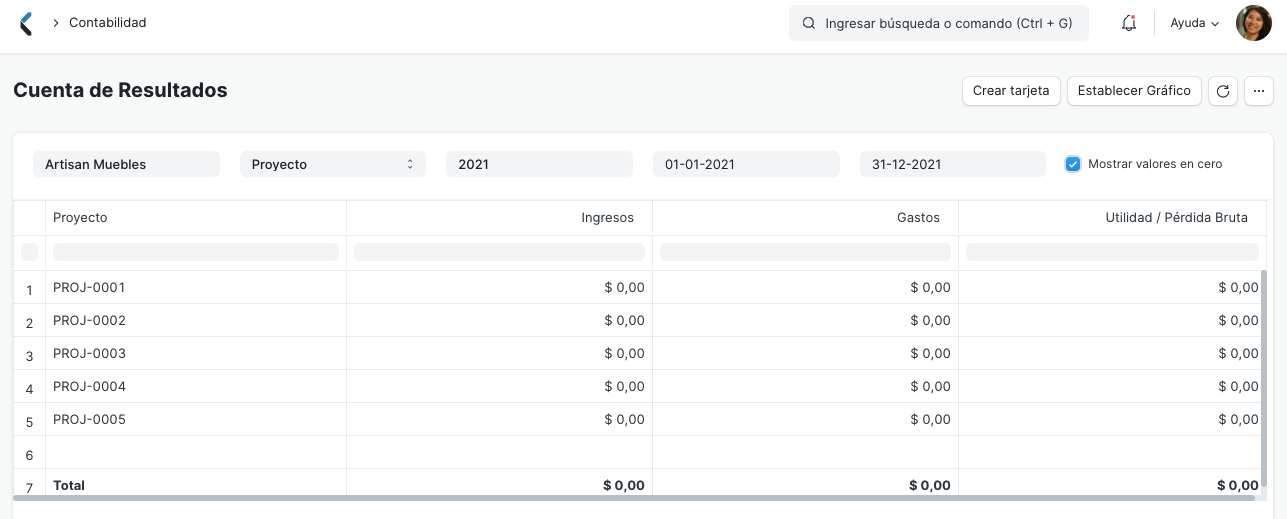Click the Cuenta de Resultados title
1287x519 pixels.
(120, 90)
